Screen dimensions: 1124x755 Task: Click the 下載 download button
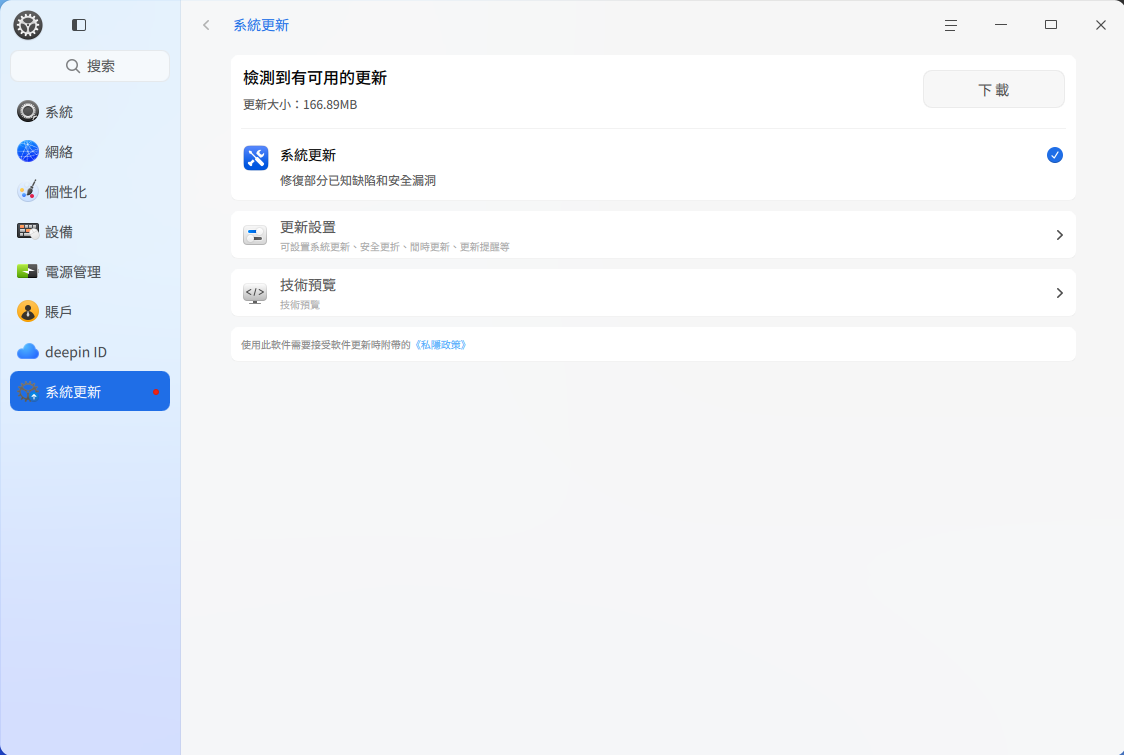994,89
